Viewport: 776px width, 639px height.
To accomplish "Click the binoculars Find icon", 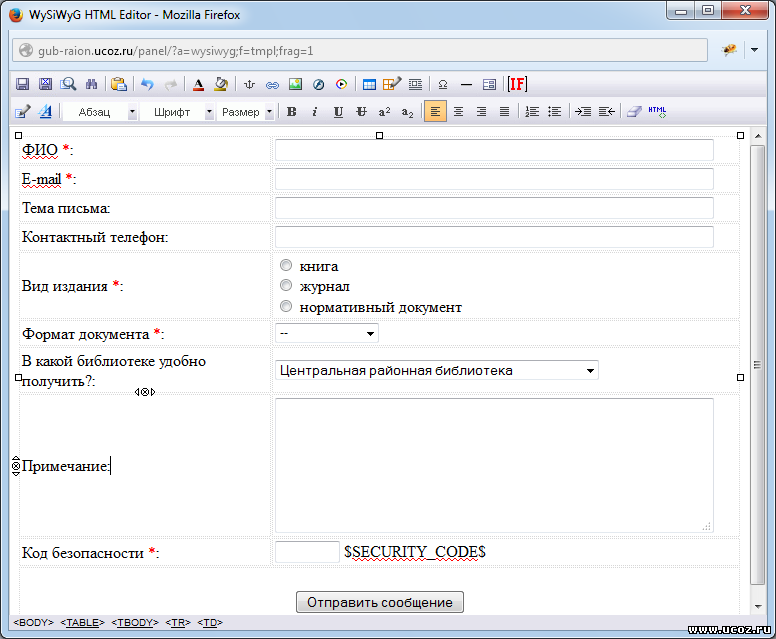I will (x=92, y=85).
